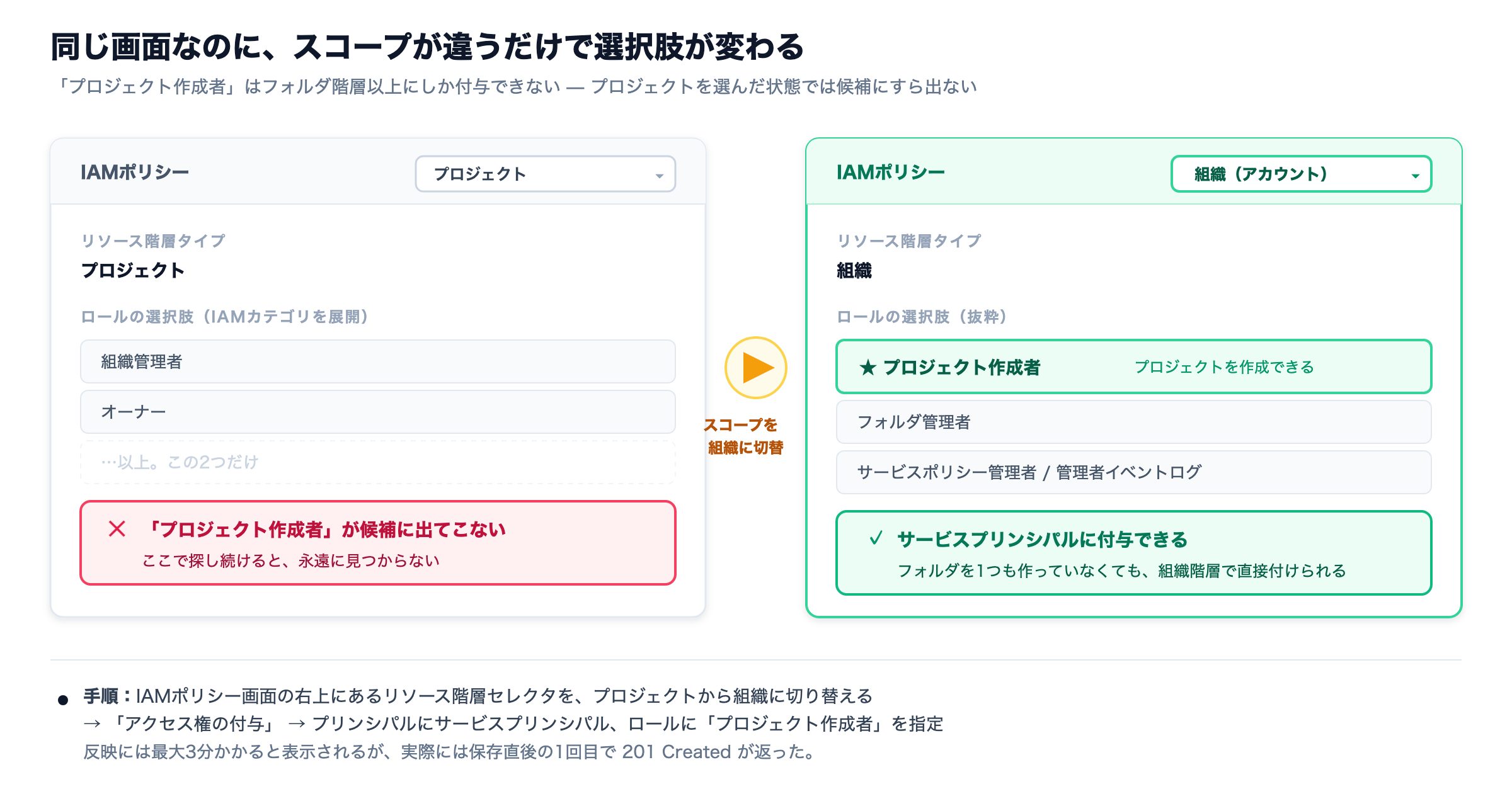
Task: Select the プロジェクト作成者 role option
Action: [1133, 367]
